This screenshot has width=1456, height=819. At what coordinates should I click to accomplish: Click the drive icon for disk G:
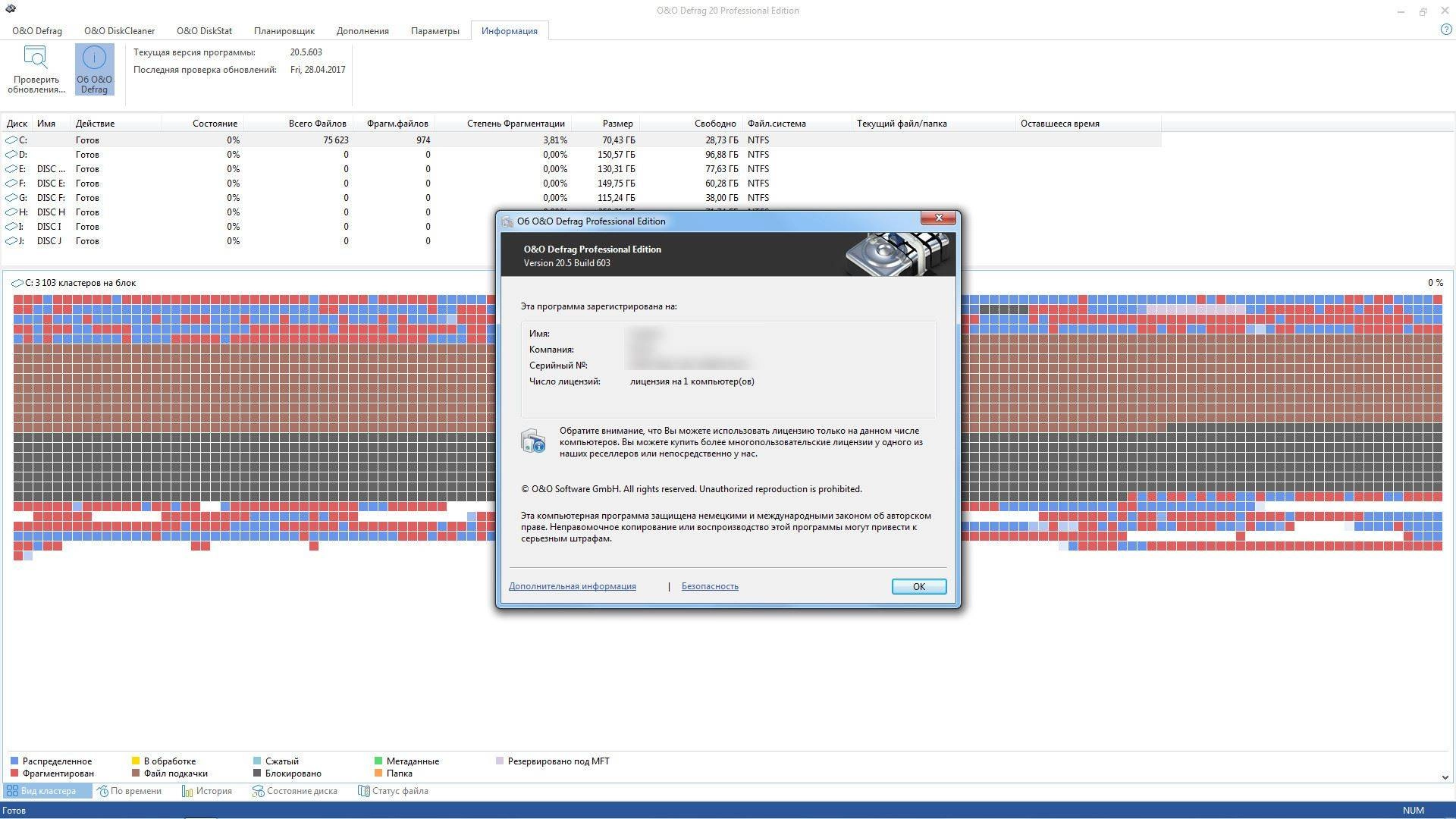coord(11,198)
